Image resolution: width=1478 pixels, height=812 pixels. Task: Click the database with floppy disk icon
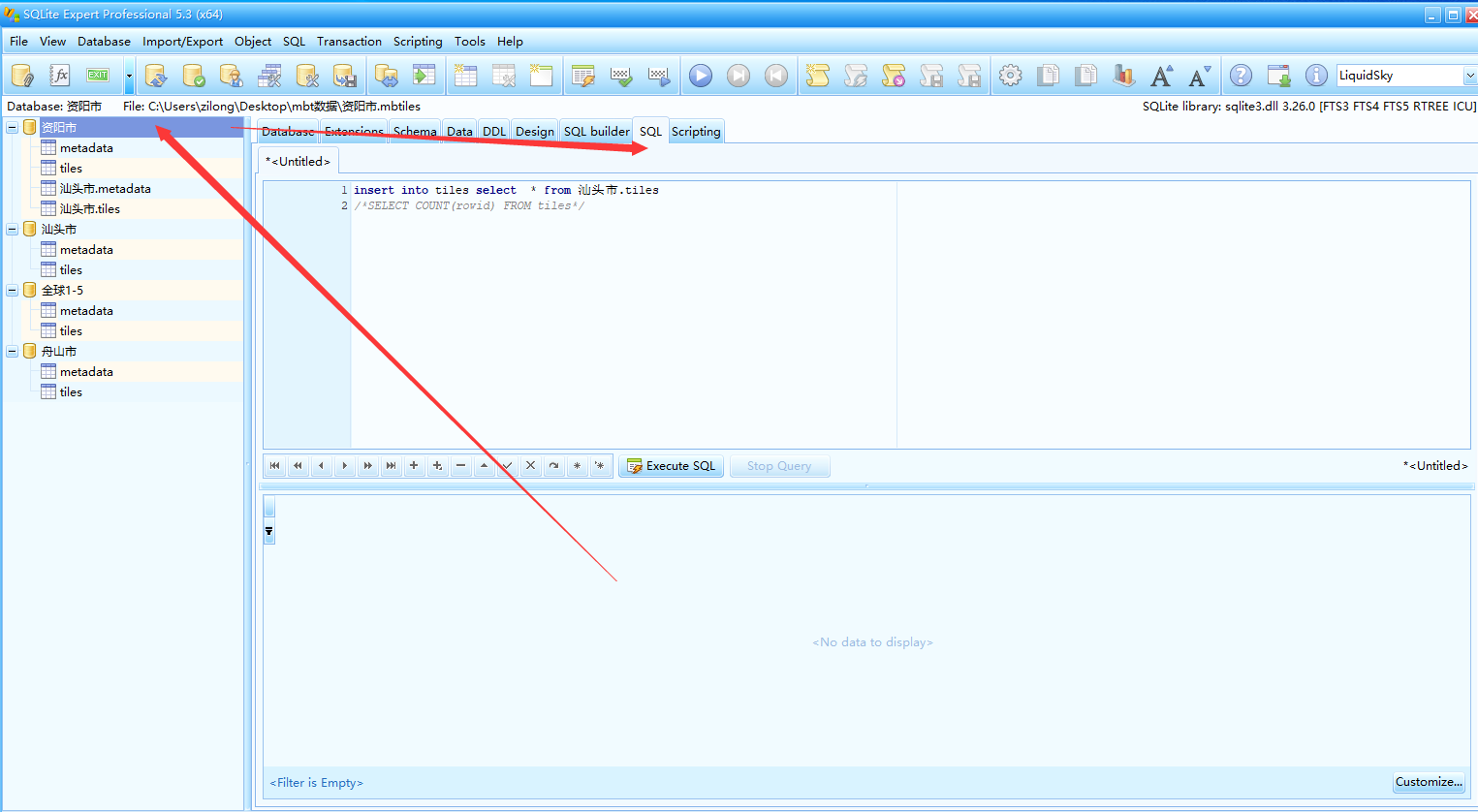pos(345,76)
